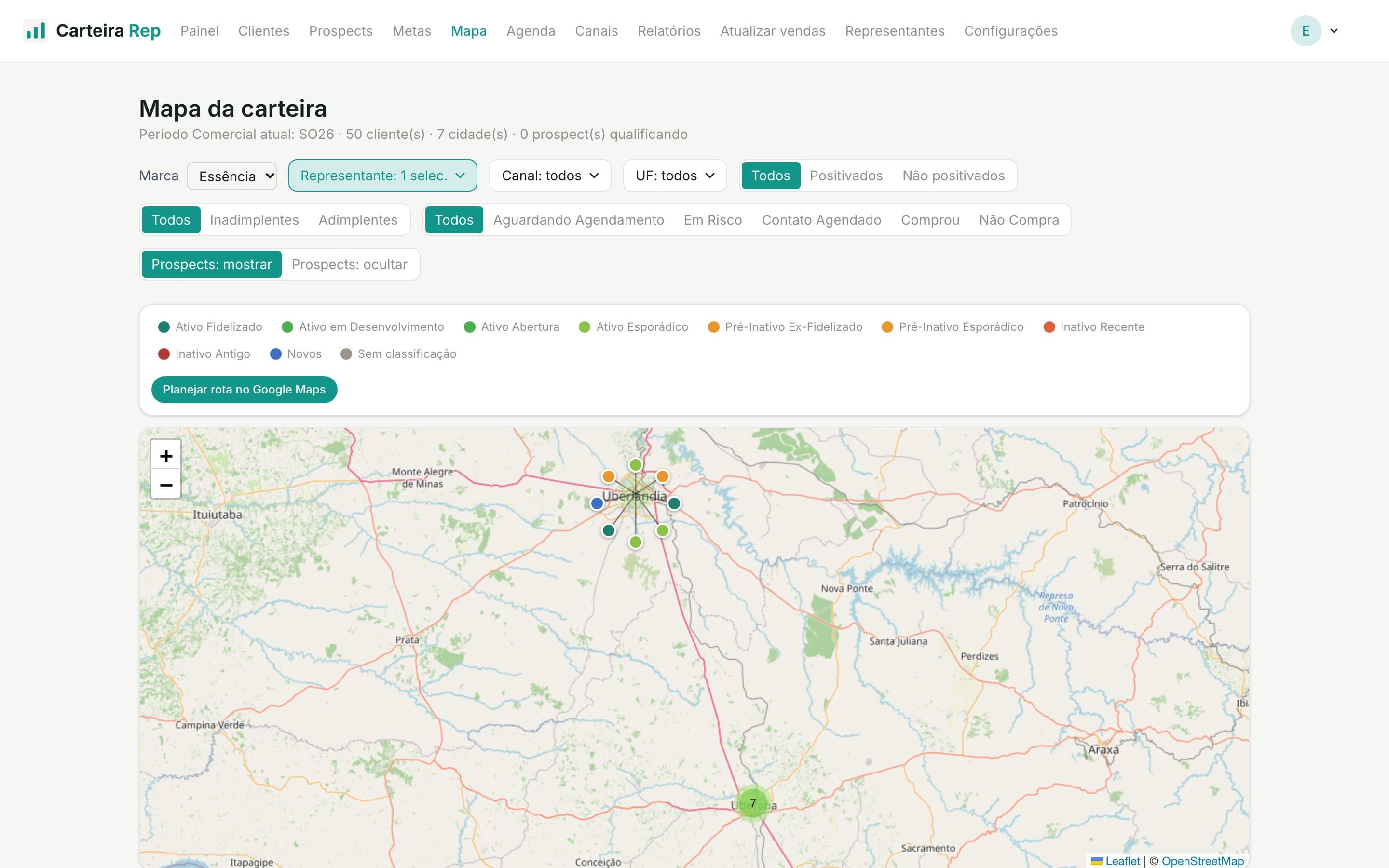Open the OpenStreetMap attribution link
This screenshot has width=1389, height=868.
1202,861
